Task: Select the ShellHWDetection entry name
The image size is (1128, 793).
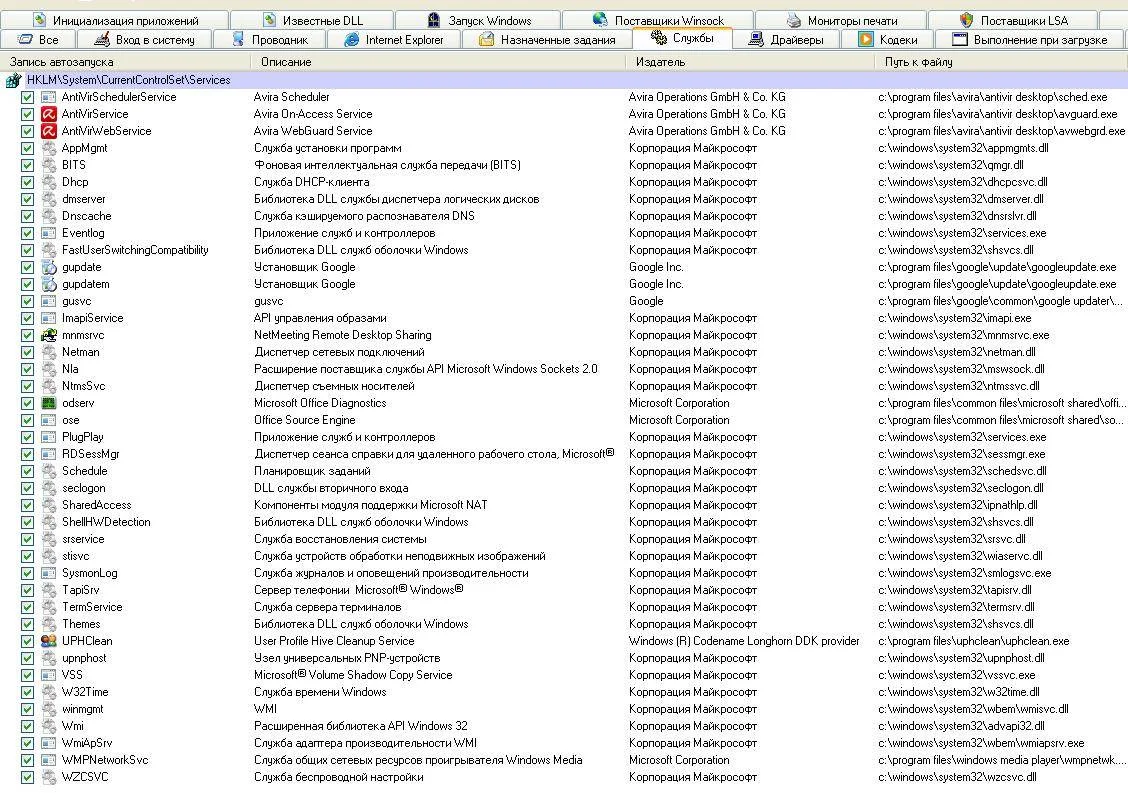Action: pyautogui.click(x=106, y=522)
